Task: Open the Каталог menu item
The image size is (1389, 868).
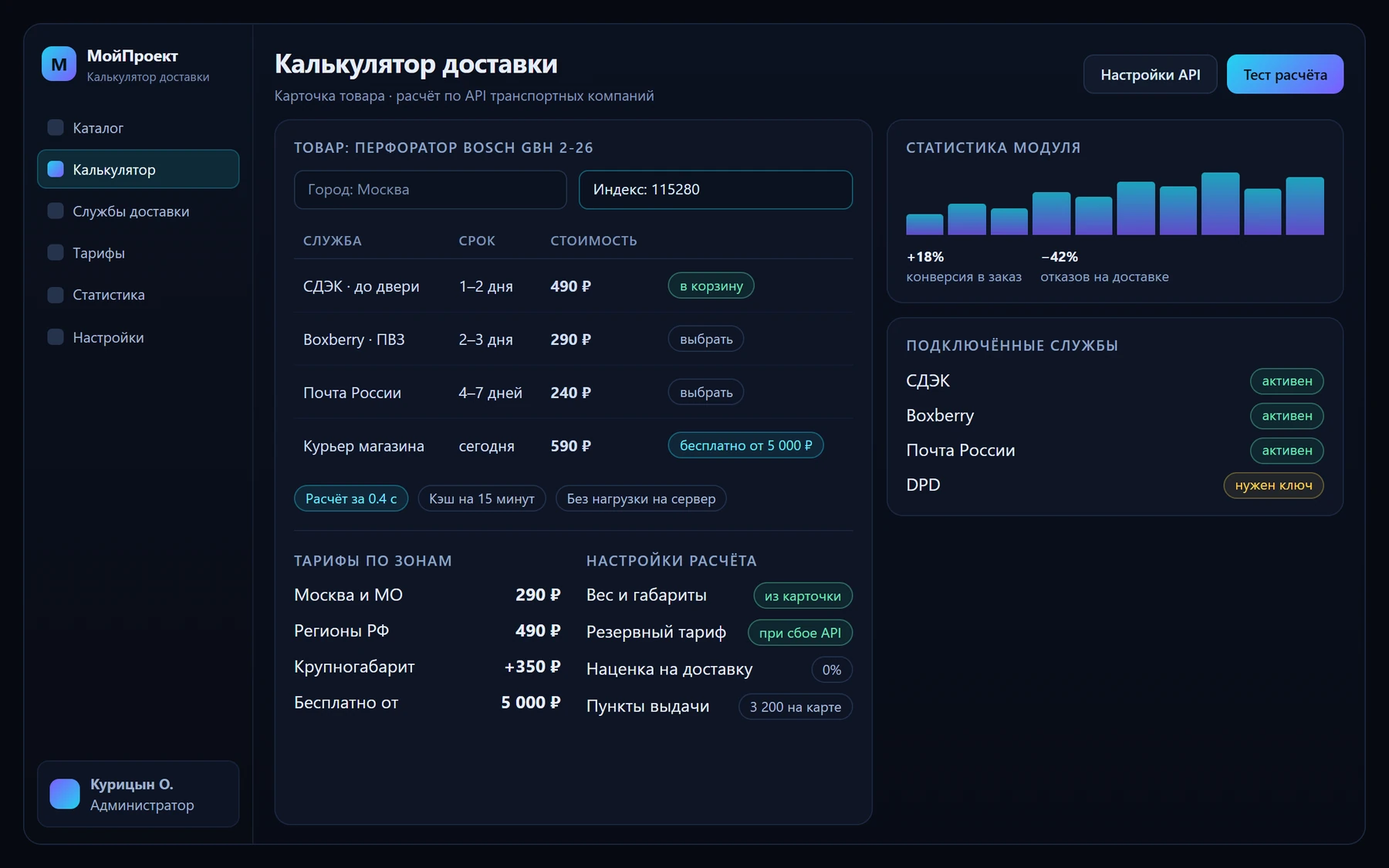Action: (x=138, y=127)
